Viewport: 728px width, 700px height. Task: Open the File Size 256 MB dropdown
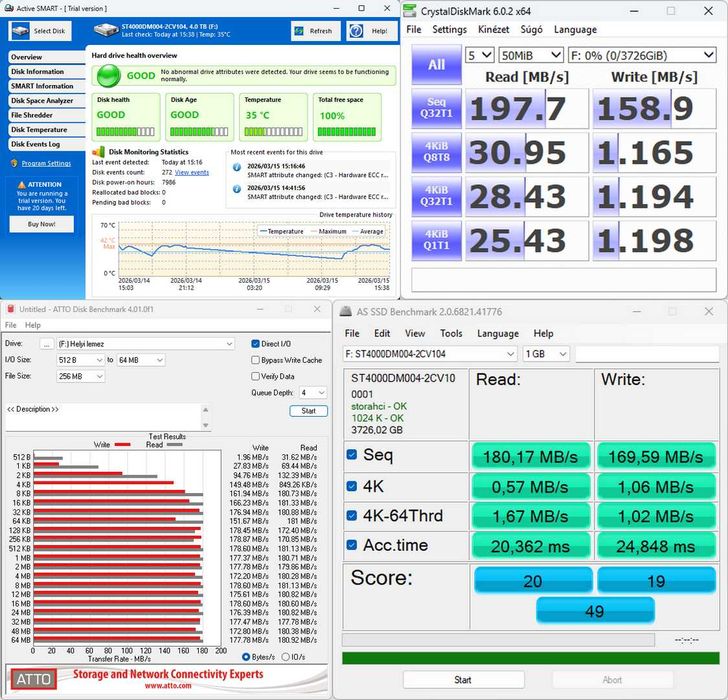[x=80, y=376]
